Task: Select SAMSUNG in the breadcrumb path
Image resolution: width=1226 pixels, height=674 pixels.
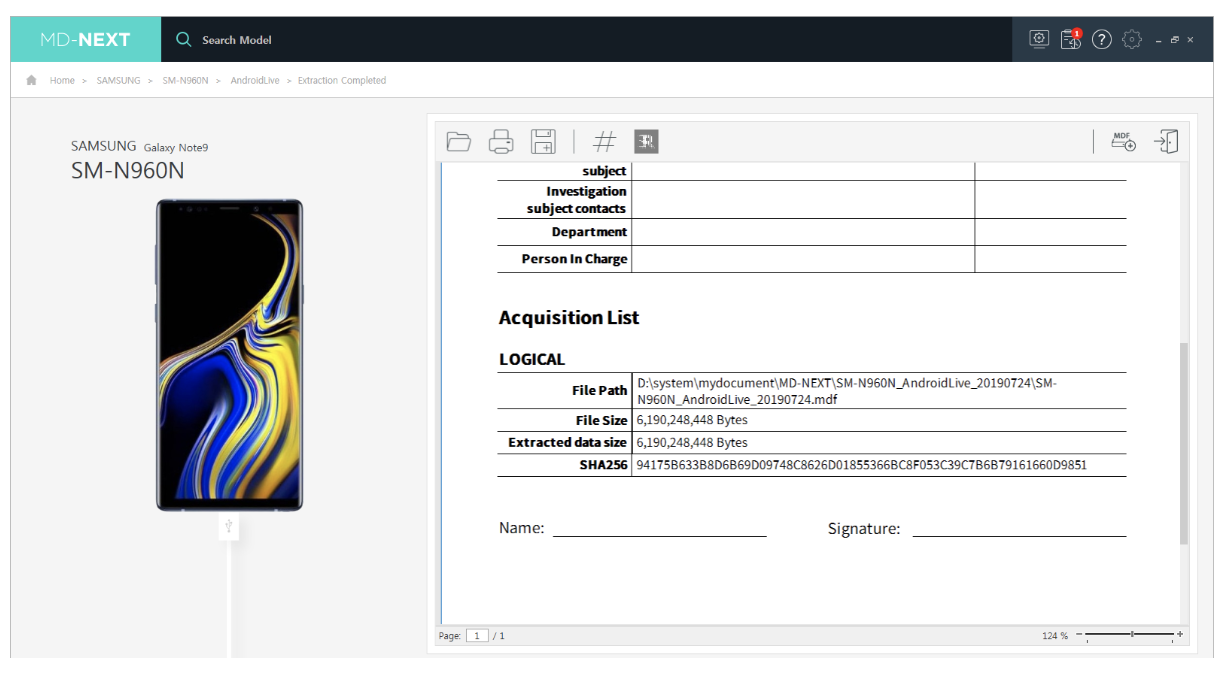Action: coord(118,81)
